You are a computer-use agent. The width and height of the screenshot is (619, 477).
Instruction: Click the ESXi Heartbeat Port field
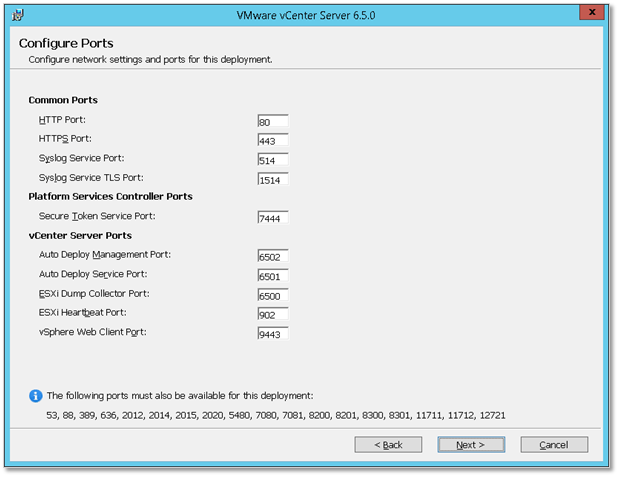pos(273,314)
